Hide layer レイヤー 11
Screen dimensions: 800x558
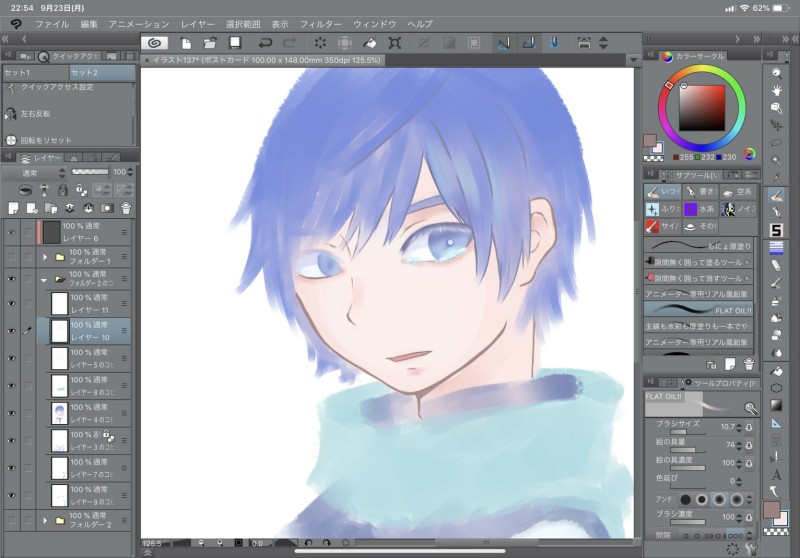pyautogui.click(x=11, y=303)
